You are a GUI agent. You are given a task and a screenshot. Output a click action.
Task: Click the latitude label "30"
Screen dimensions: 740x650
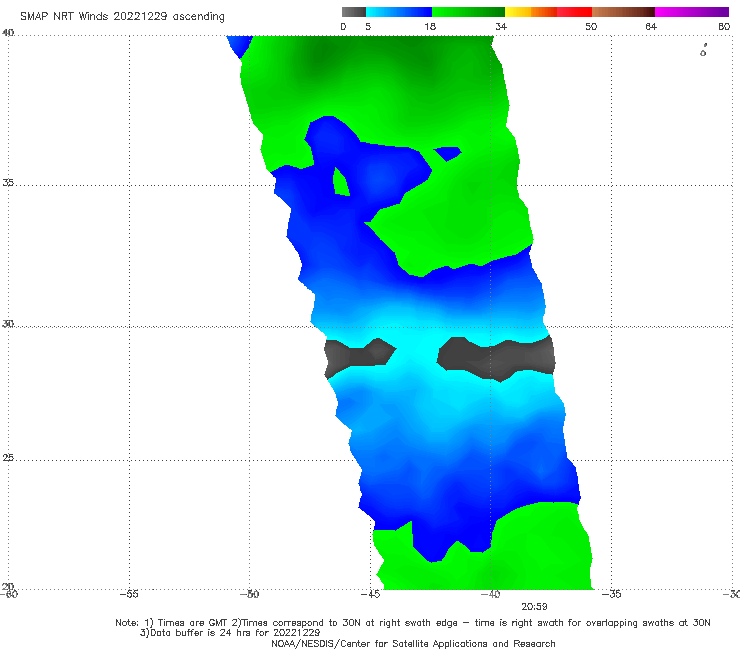coord(8,324)
